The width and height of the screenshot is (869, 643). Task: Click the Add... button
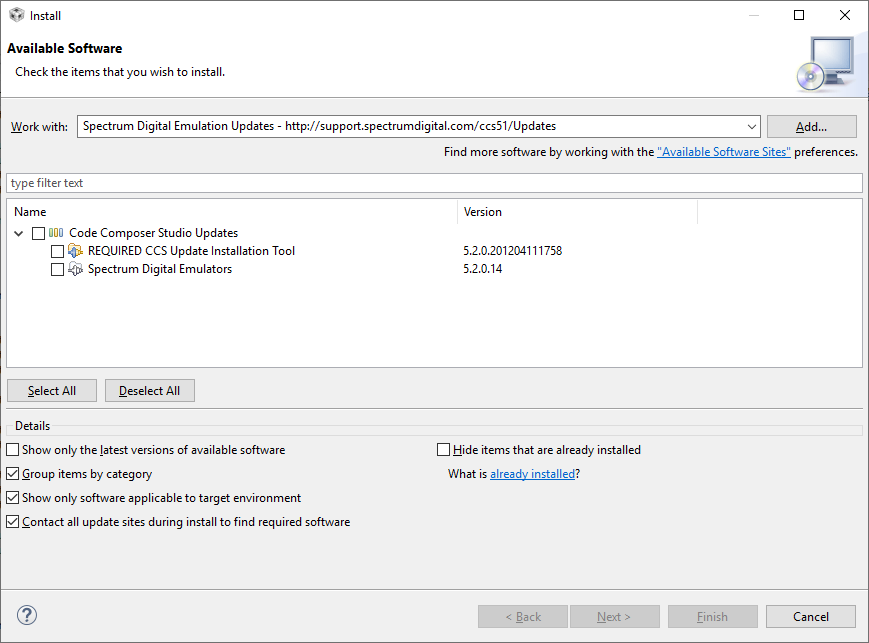[811, 127]
